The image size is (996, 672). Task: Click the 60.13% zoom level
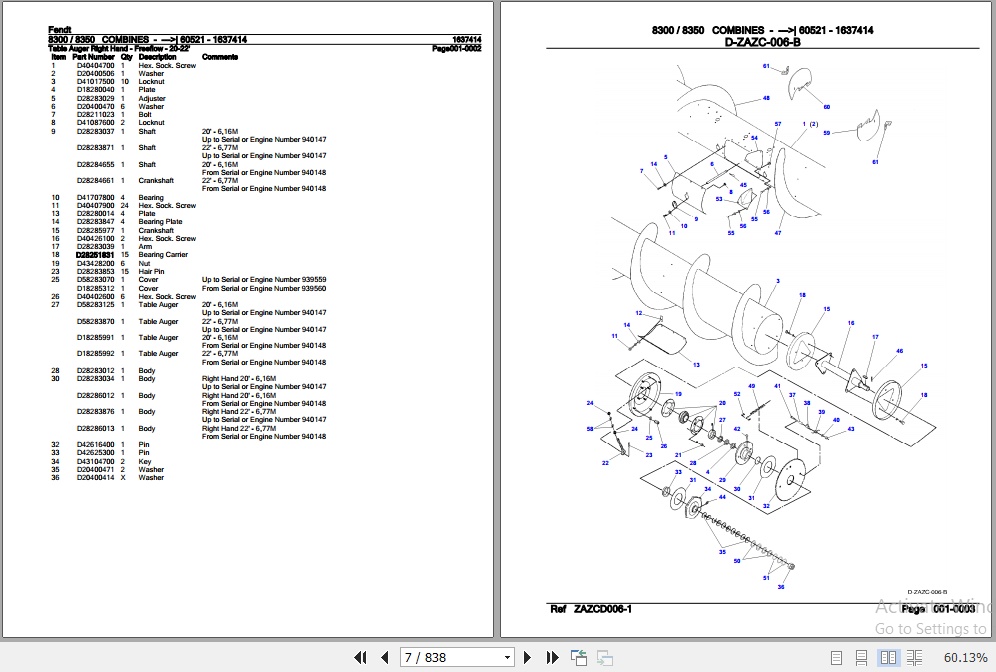click(966, 657)
